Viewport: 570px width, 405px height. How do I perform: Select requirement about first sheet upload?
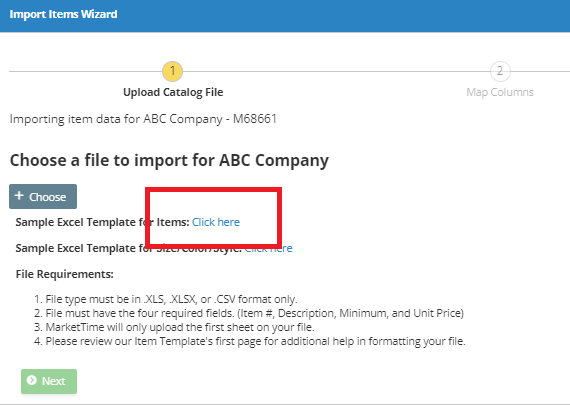pyautogui.click(x=174, y=327)
